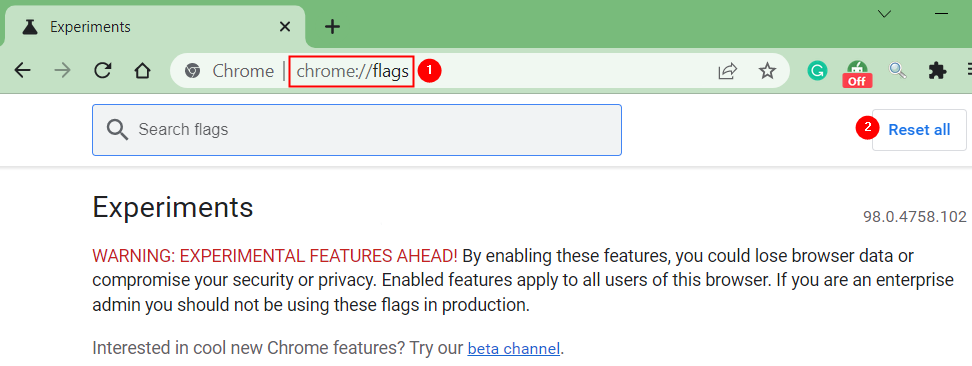Open the beta channel link
Image resolution: width=972 pixels, height=366 pixels.
pyautogui.click(x=514, y=348)
